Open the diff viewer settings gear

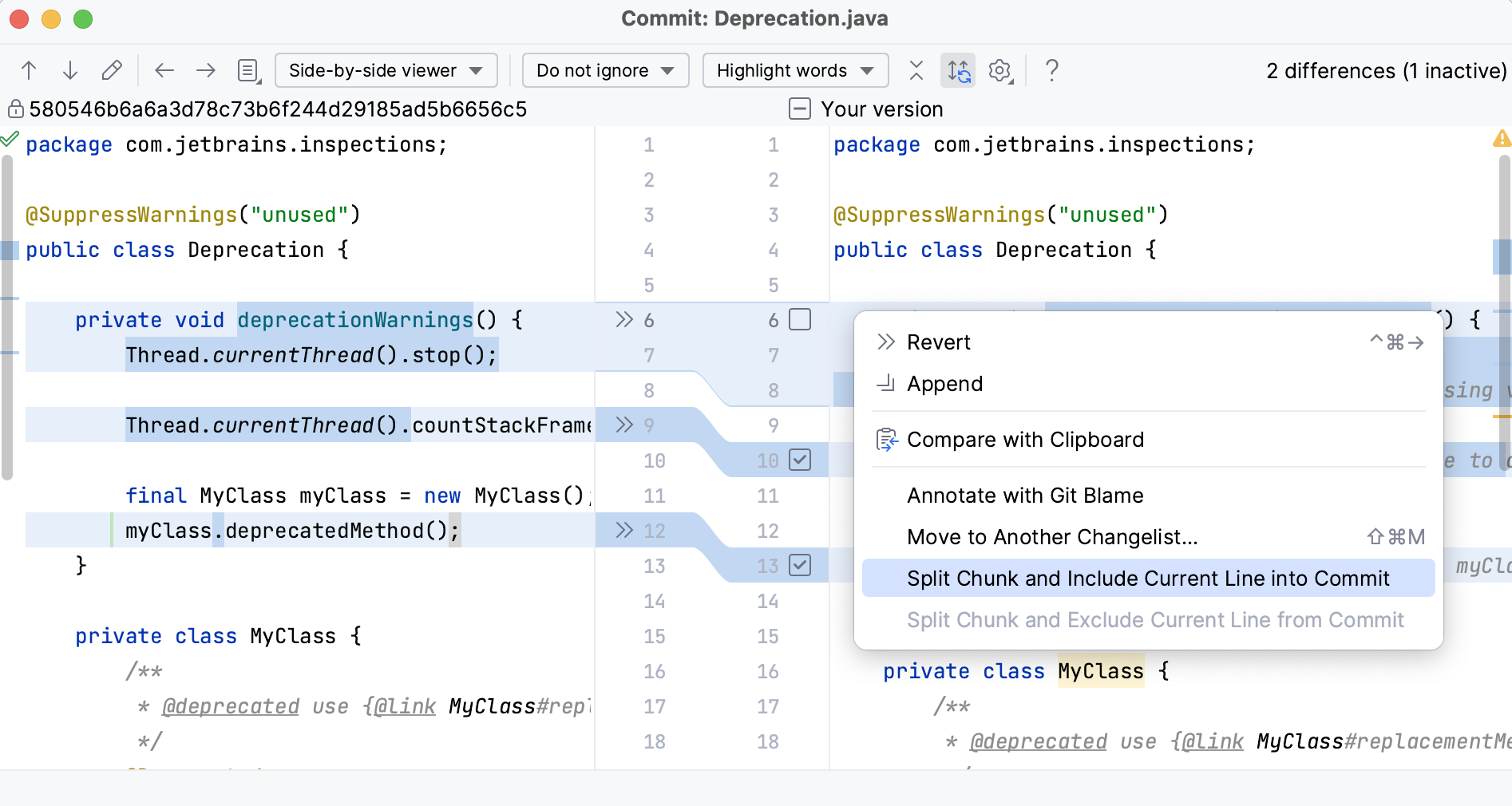tap(999, 70)
